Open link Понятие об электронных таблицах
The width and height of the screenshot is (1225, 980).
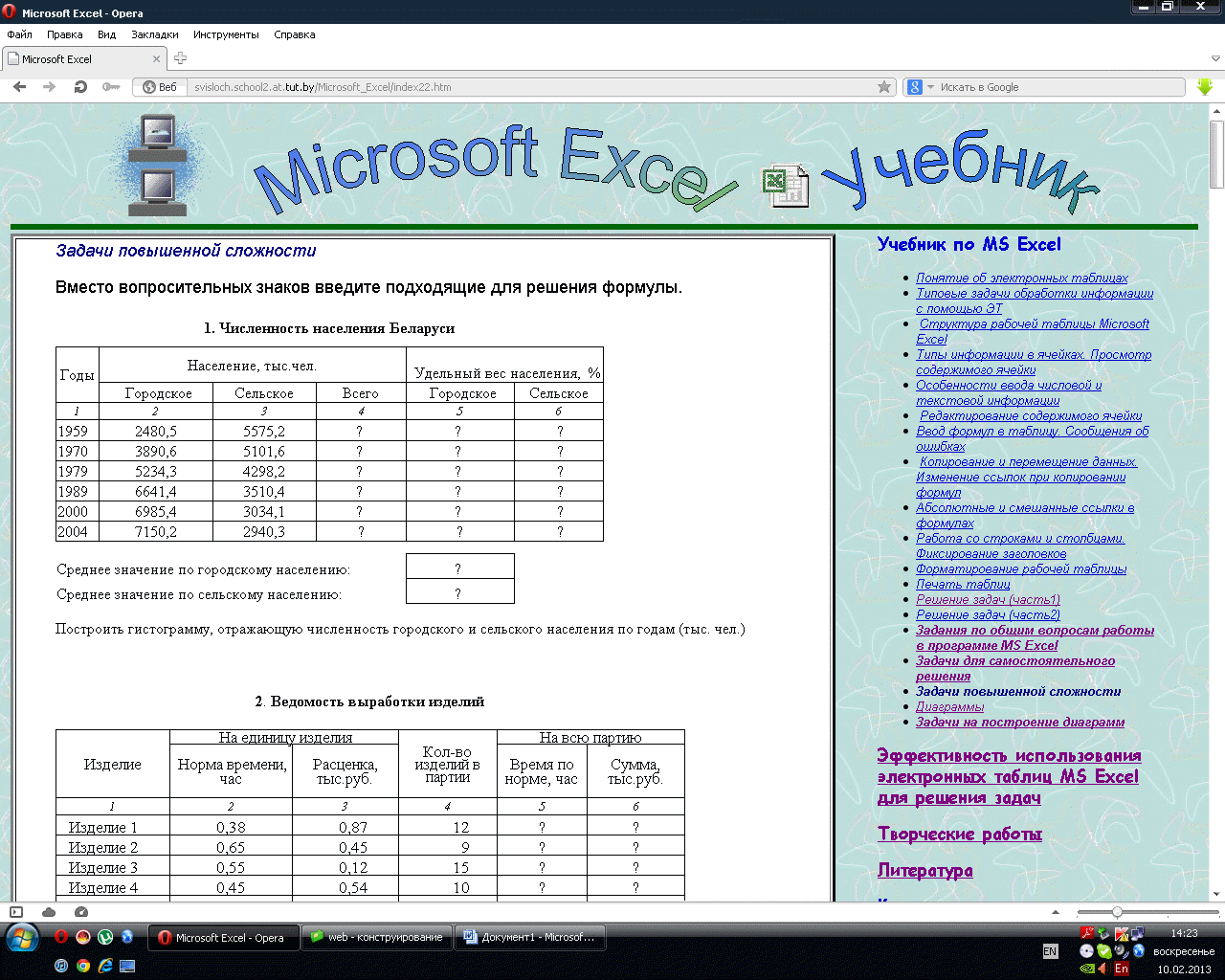[x=1022, y=278]
